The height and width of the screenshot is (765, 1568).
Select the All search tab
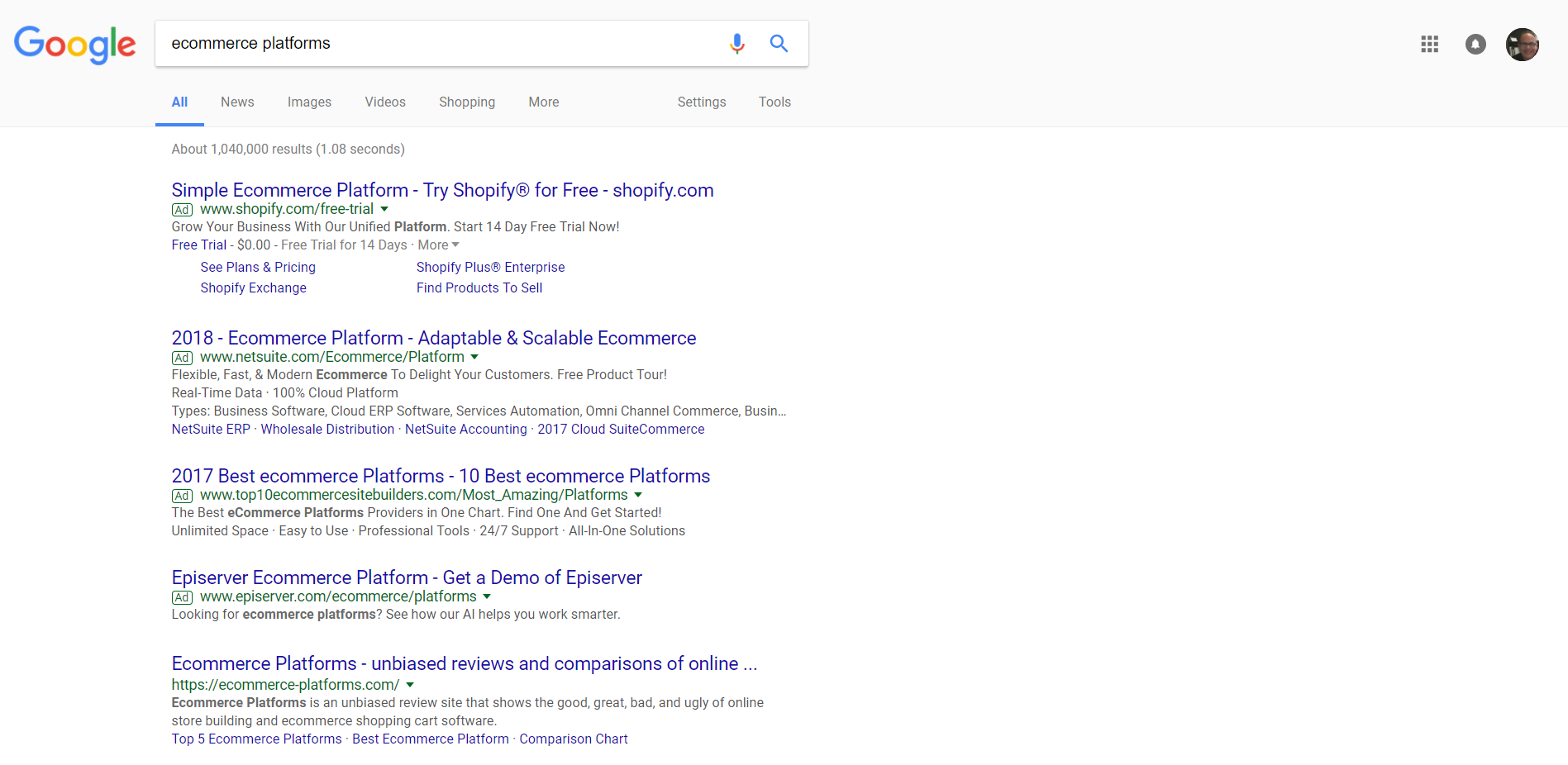tap(179, 102)
